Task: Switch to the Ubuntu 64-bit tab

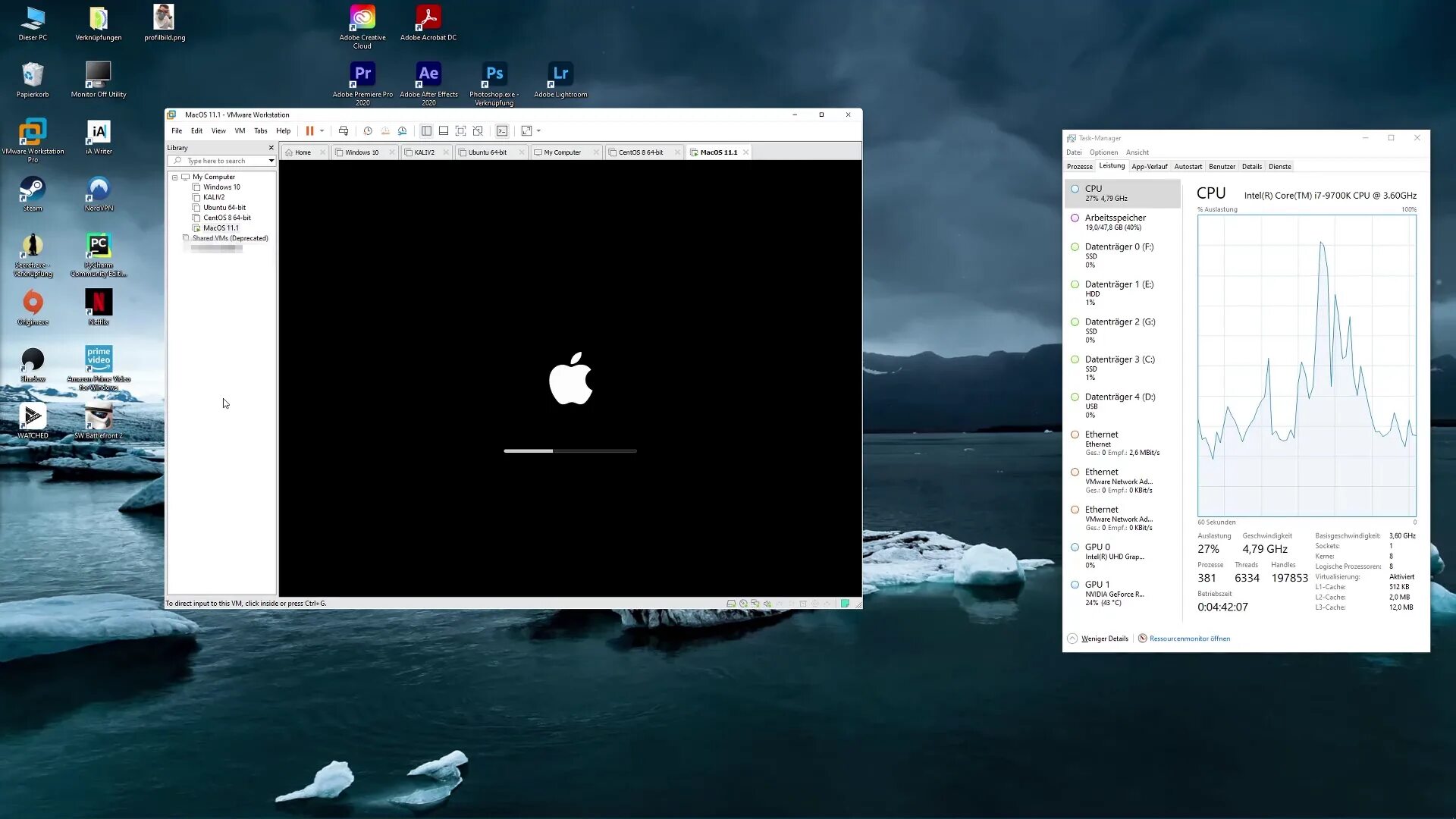Action: click(487, 152)
